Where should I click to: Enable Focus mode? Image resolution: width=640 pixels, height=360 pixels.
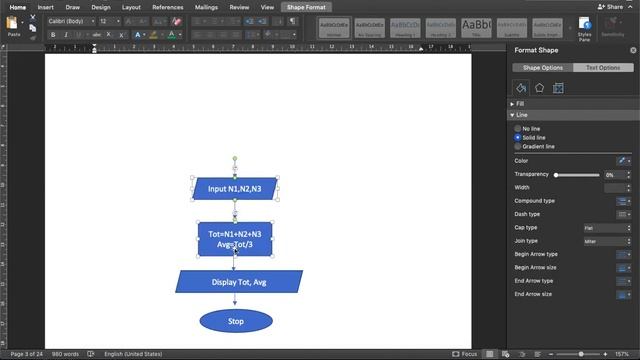[464, 354]
